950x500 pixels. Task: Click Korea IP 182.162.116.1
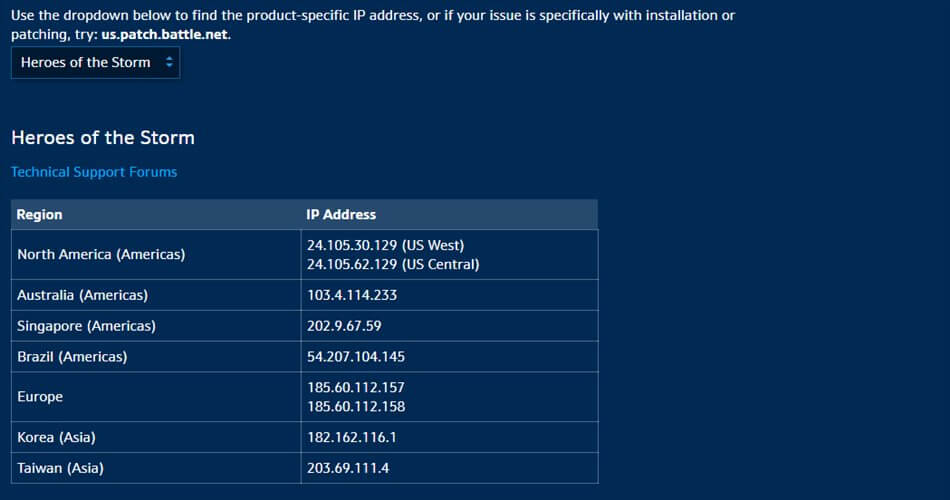(x=352, y=437)
